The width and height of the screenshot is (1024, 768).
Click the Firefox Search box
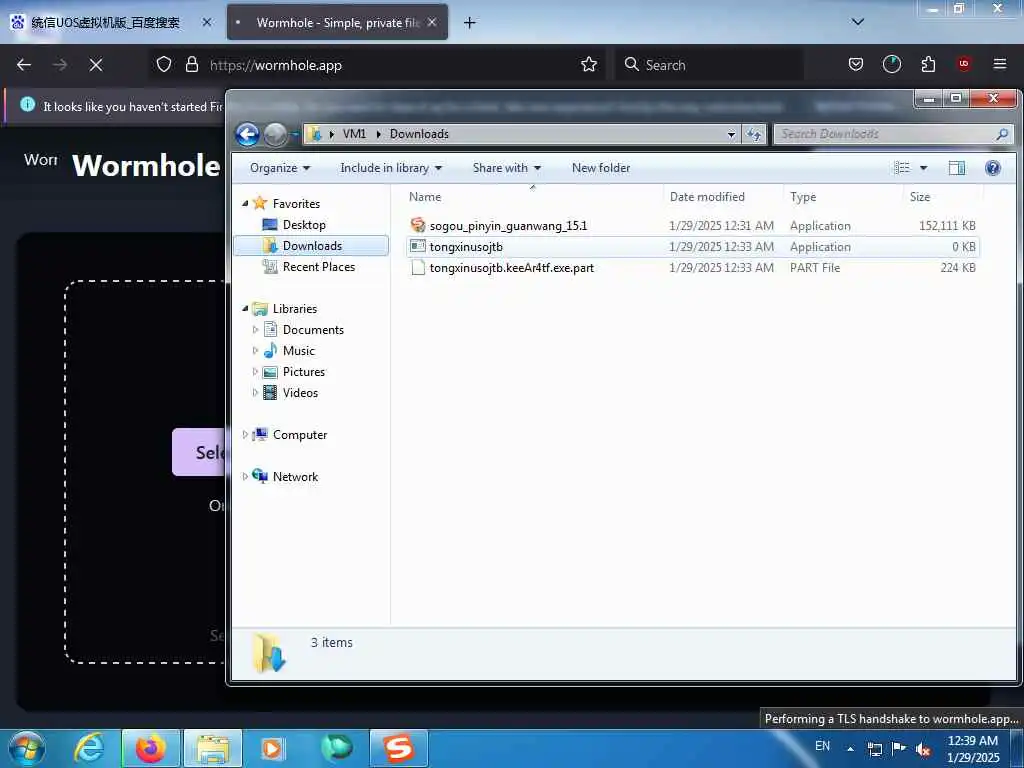(x=709, y=65)
